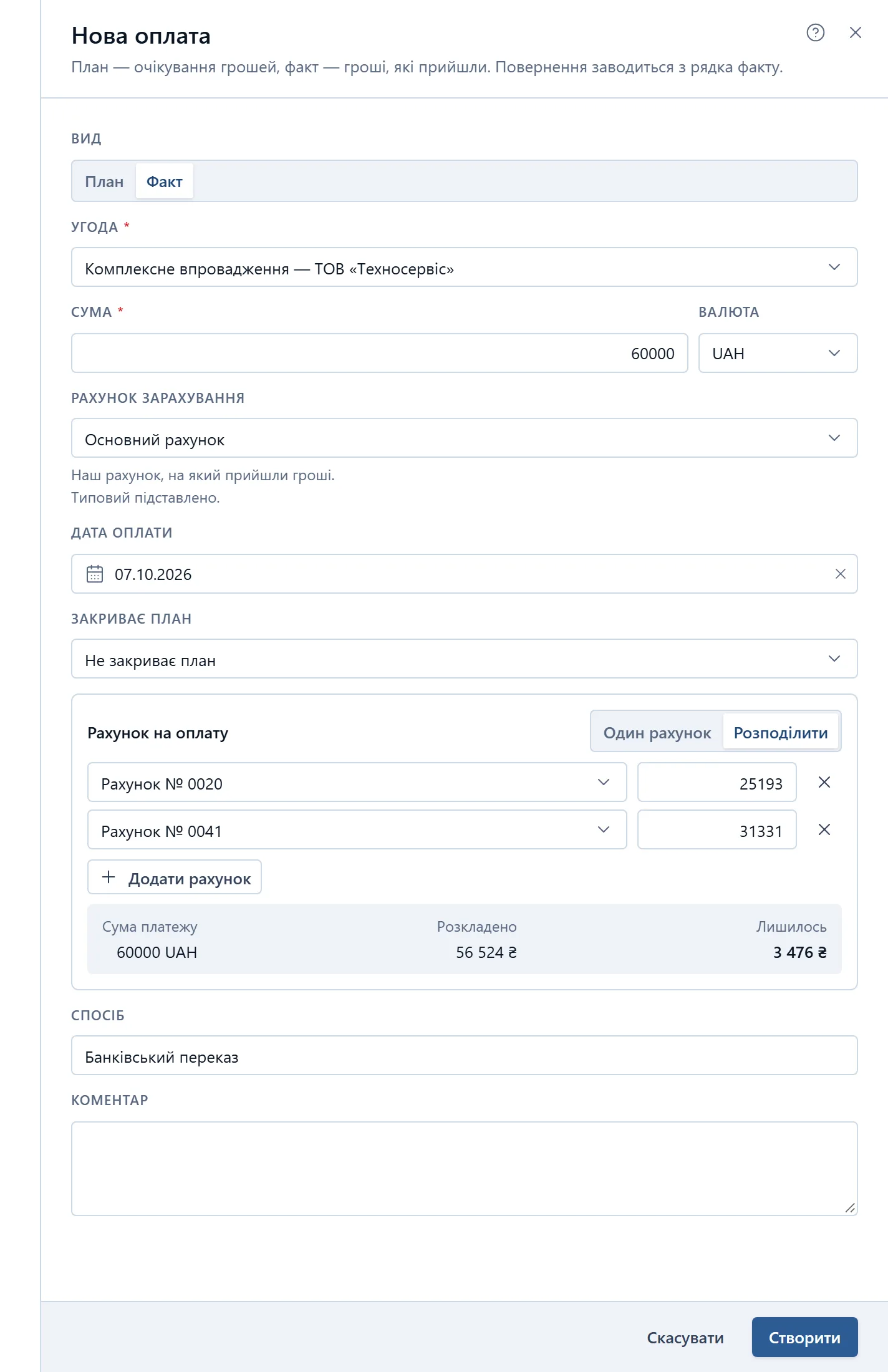Edit the amount 25193 for invoice 0020
This screenshot has width=888, height=1372.
(717, 783)
